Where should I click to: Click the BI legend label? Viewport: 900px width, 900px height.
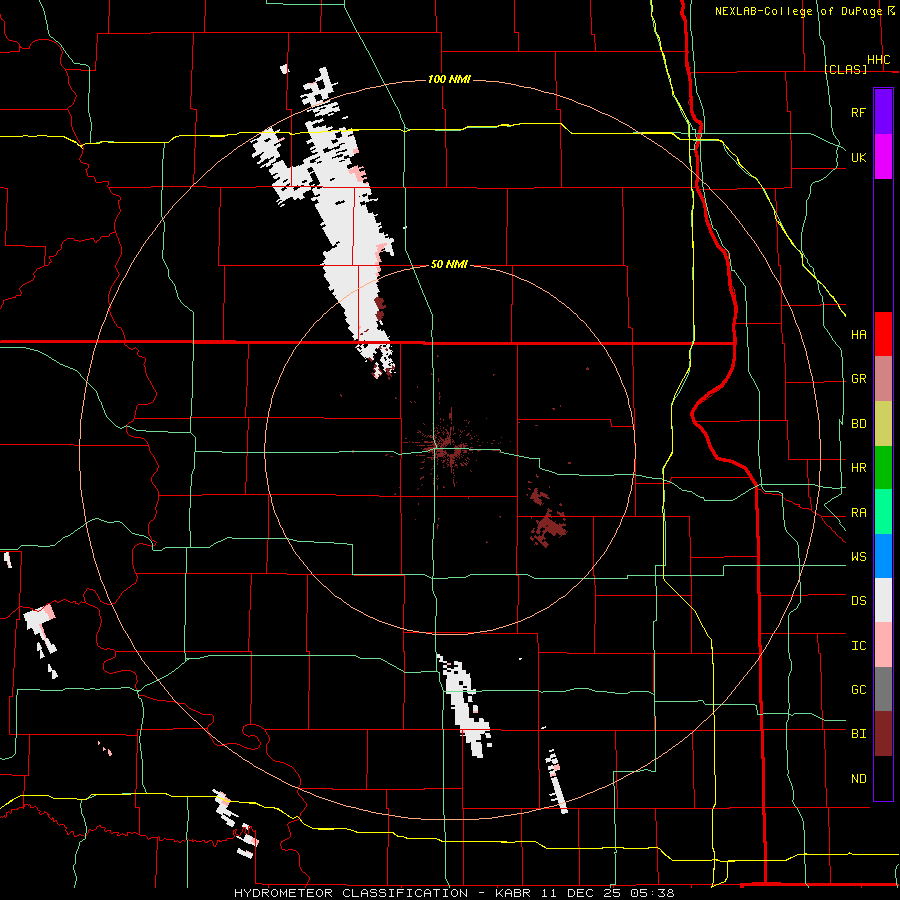pos(858,734)
